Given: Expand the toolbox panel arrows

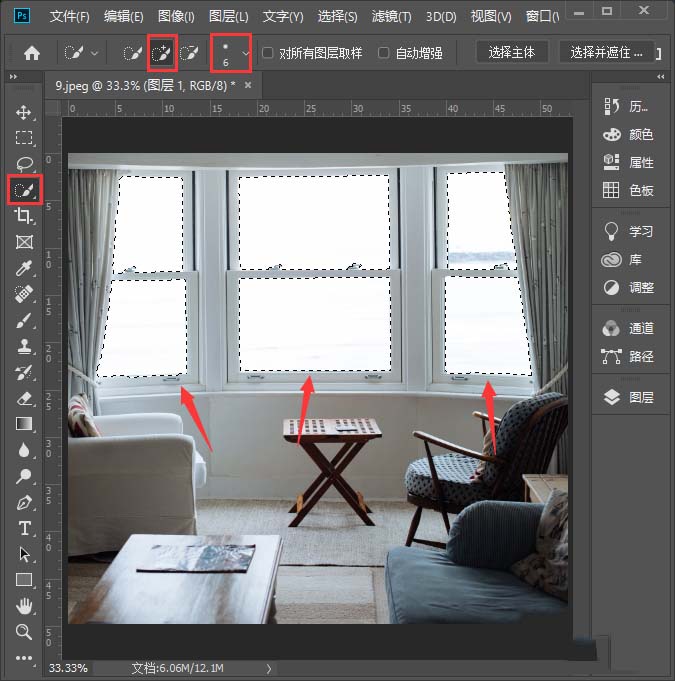Looking at the screenshot, I should [13, 77].
